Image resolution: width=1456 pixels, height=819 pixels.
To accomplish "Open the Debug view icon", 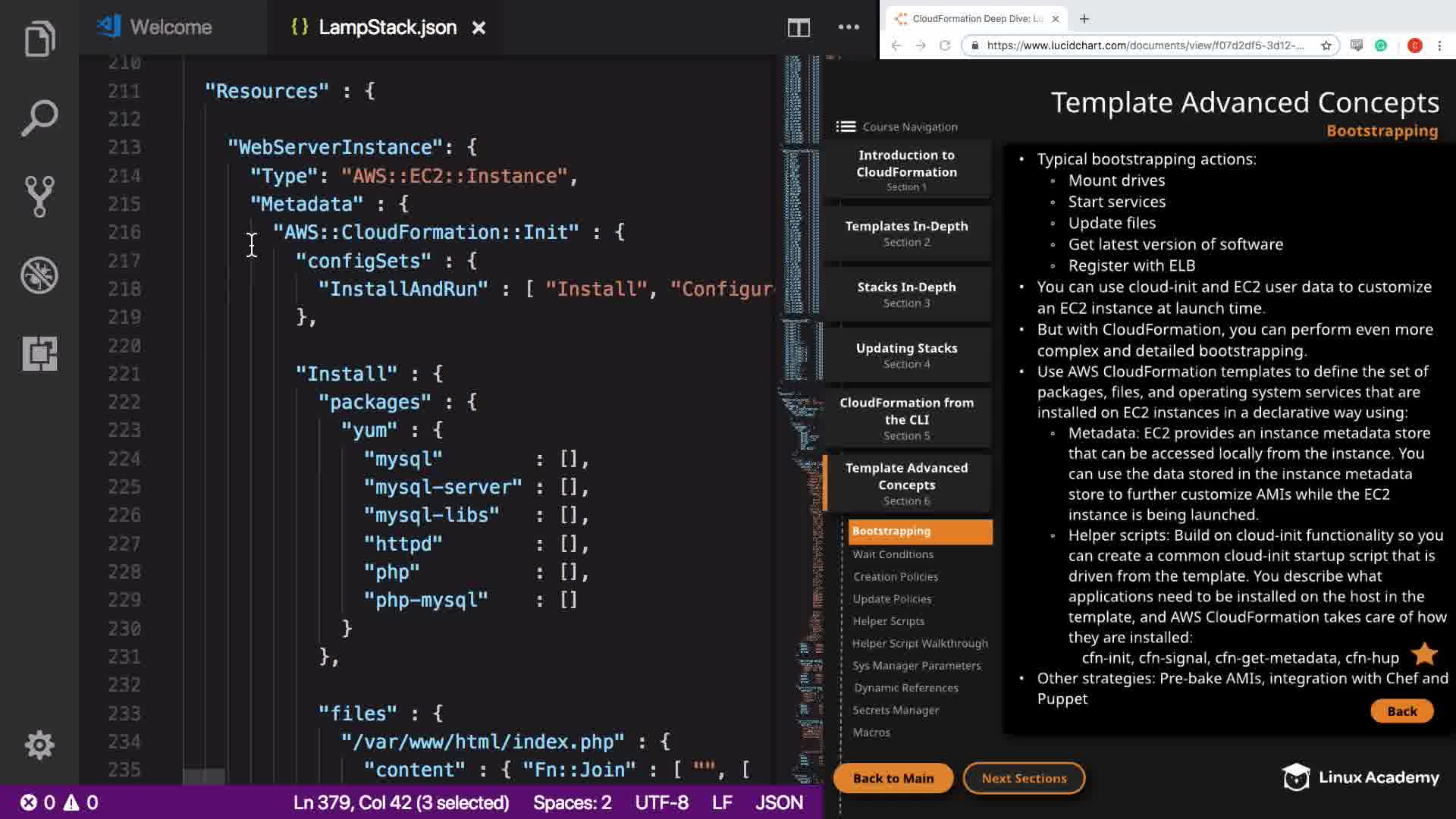I will [39, 275].
